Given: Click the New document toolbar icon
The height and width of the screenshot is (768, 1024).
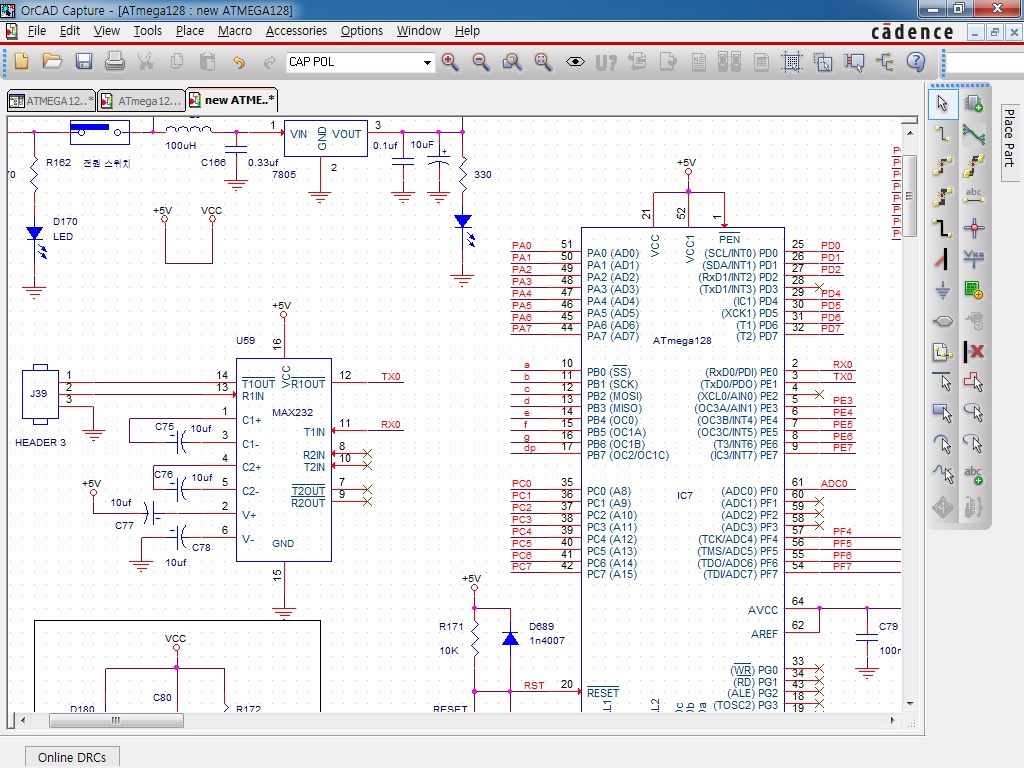Looking at the screenshot, I should (x=21, y=61).
